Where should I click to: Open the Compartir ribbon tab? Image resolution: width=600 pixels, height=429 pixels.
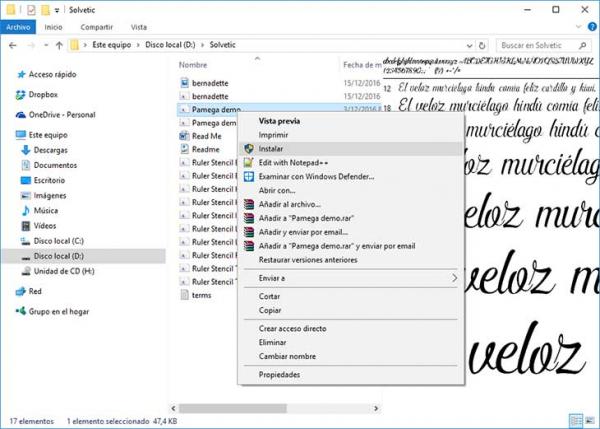[x=96, y=27]
